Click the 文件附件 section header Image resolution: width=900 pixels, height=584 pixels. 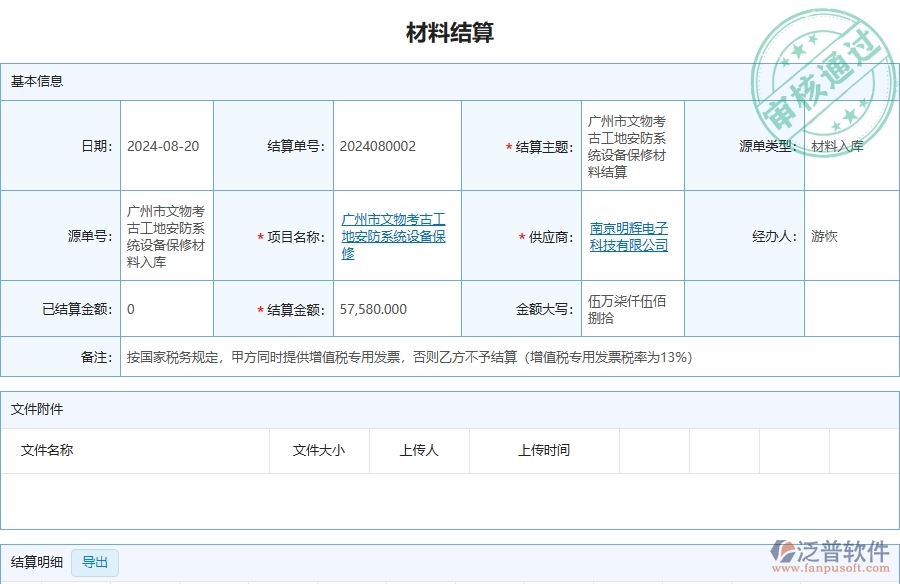coord(34,408)
